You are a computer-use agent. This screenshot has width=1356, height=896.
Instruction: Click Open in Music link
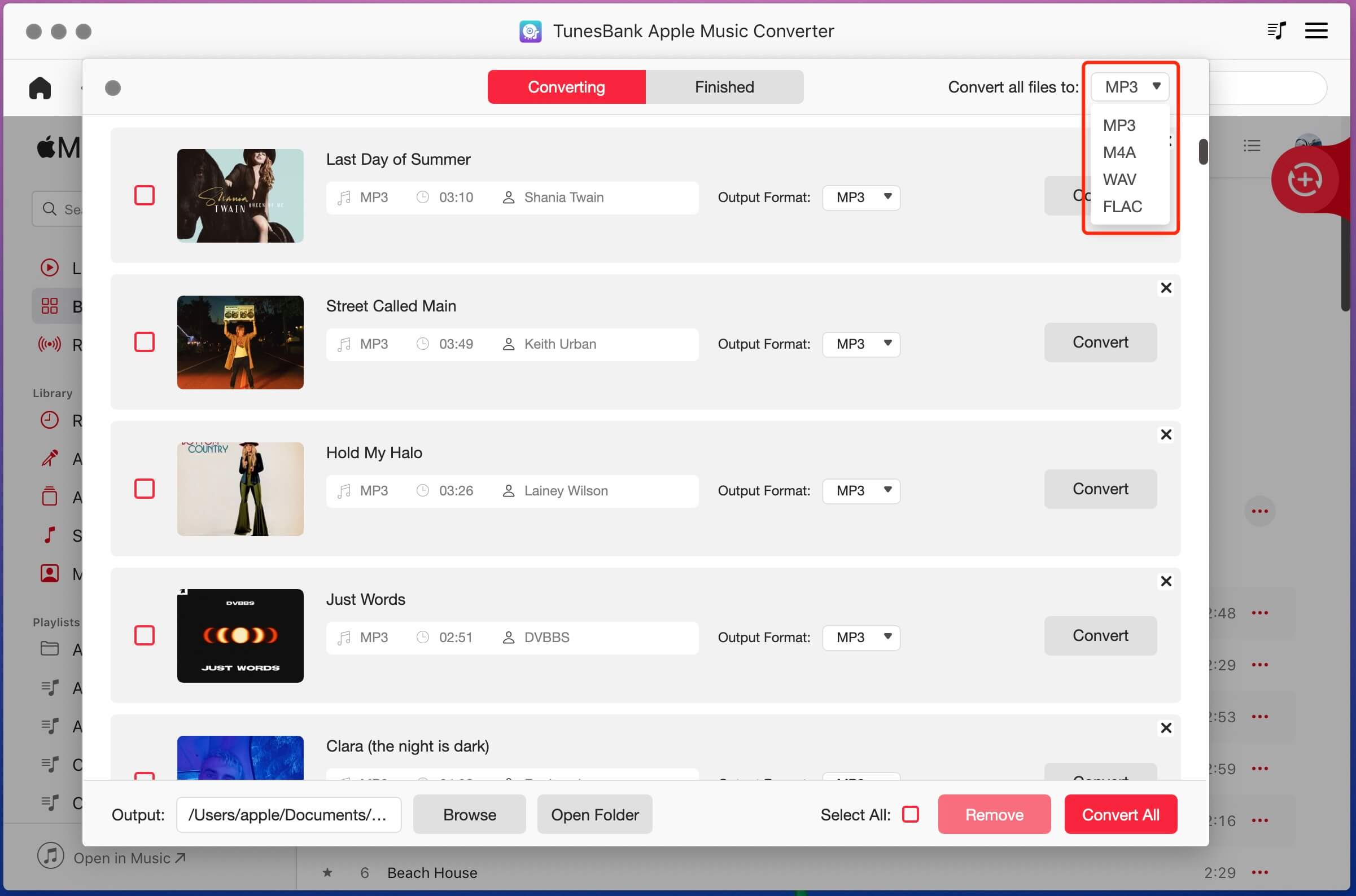129,858
